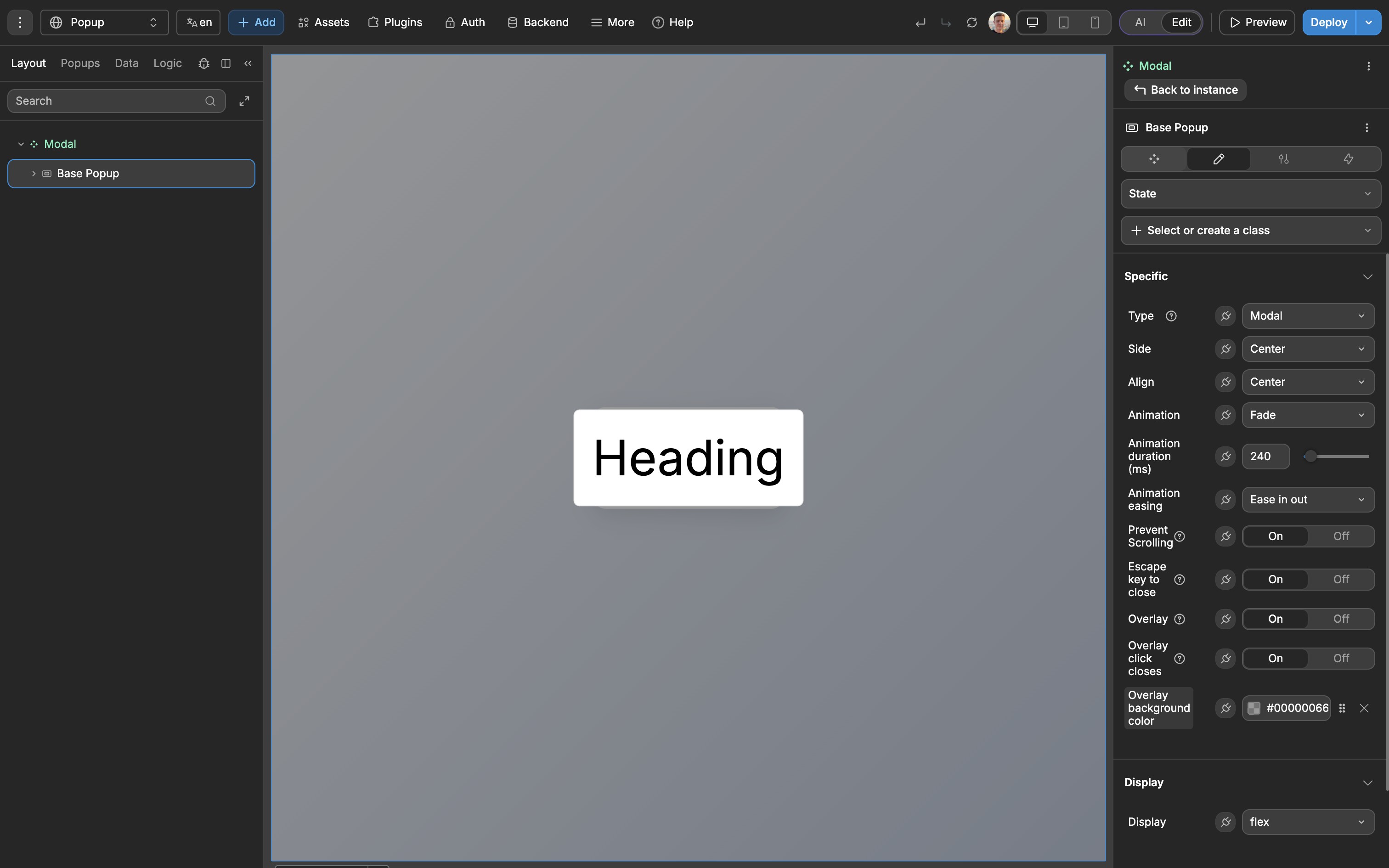Click the en language button
This screenshot has height=868, width=1389.
[x=198, y=23]
